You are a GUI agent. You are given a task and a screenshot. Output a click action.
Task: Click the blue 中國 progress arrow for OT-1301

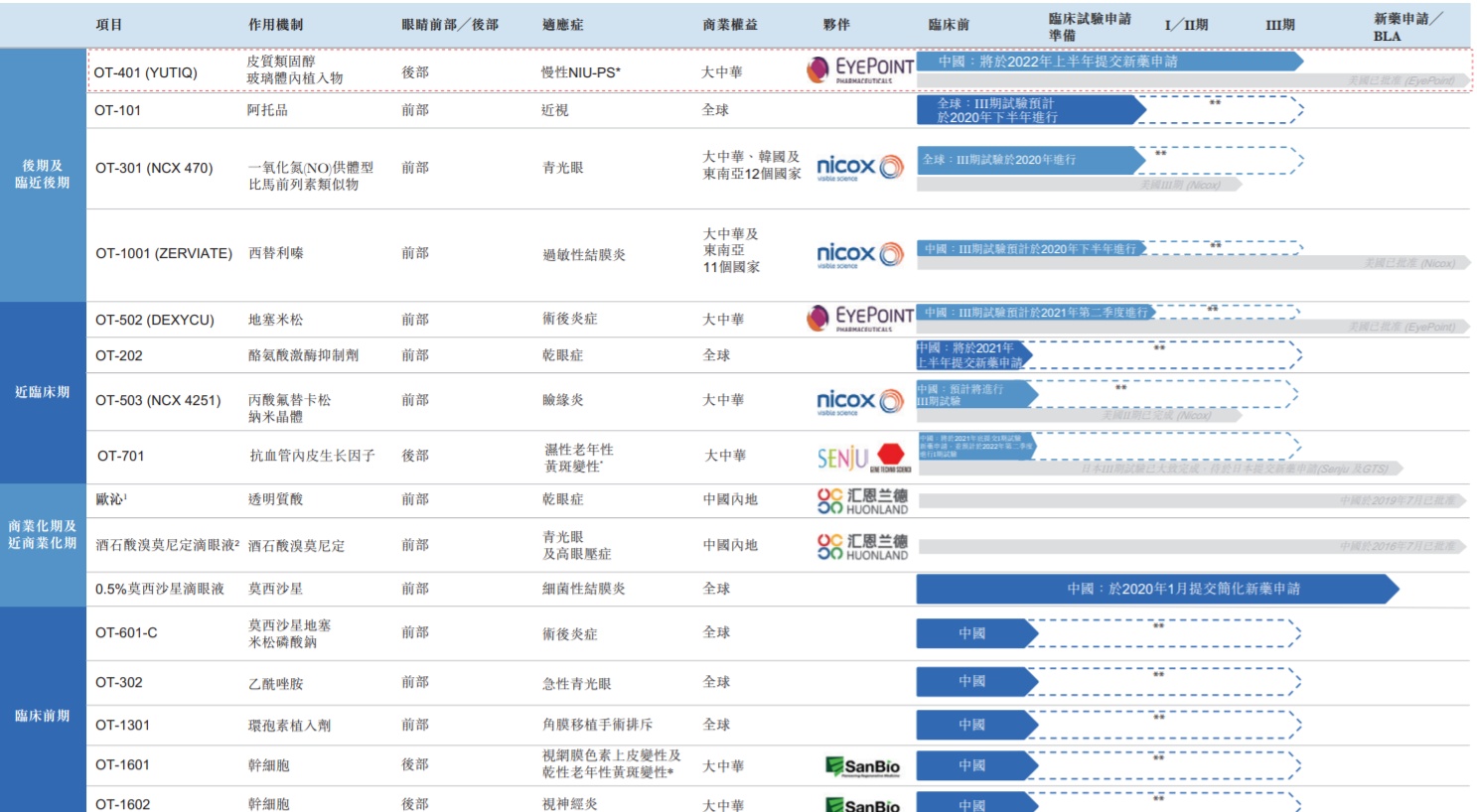coord(975,726)
